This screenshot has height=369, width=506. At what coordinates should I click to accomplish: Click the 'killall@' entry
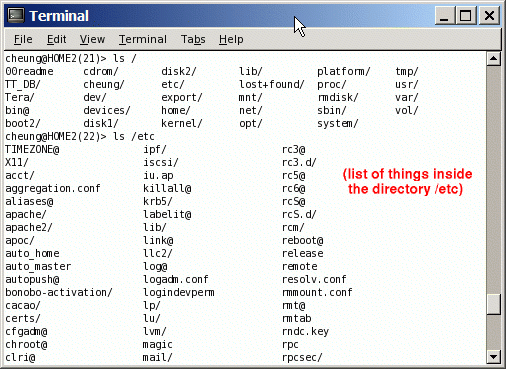[167, 188]
